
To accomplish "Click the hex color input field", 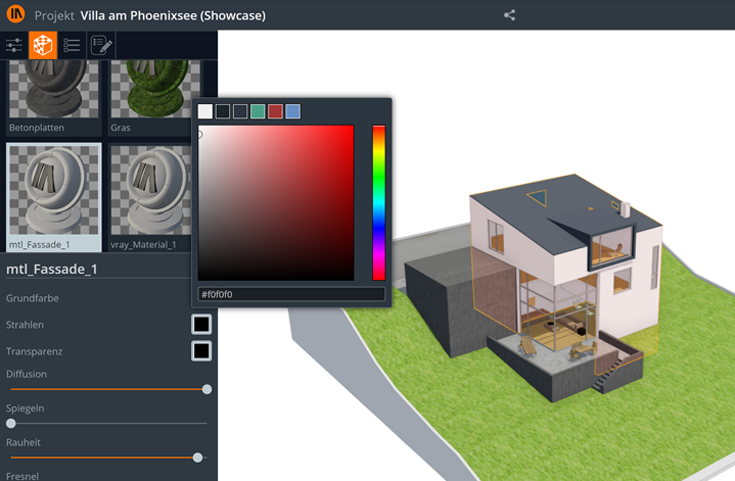I will (x=291, y=294).
